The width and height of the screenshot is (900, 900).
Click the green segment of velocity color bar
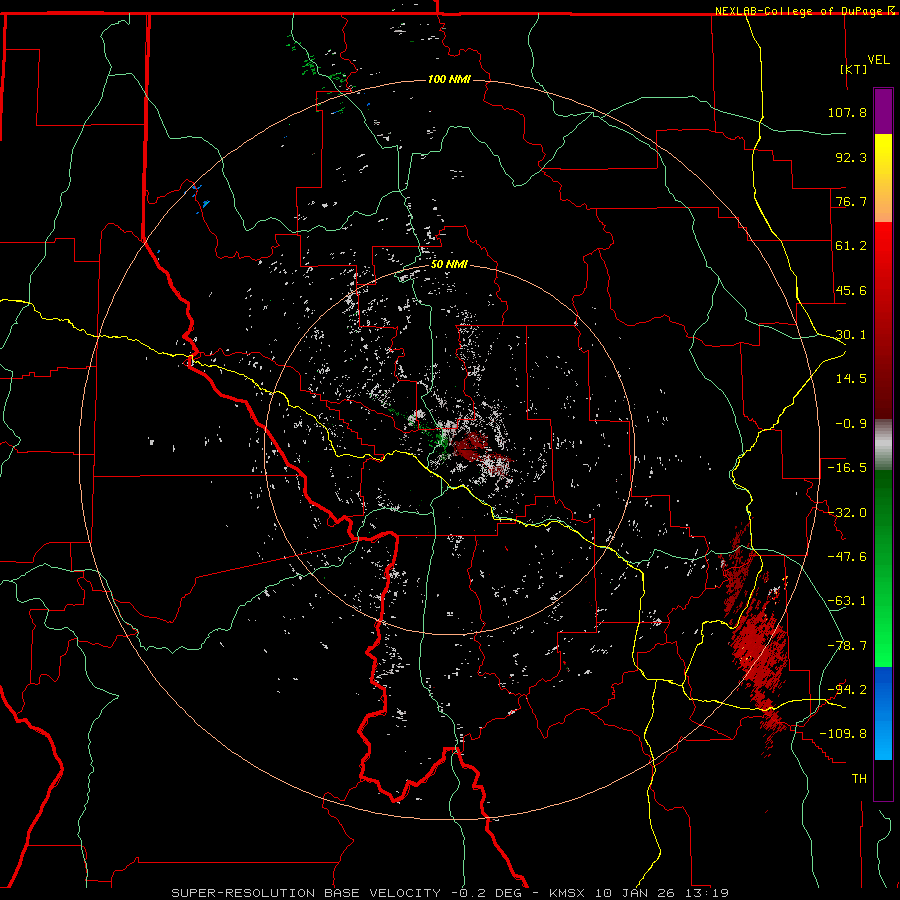coord(883,568)
